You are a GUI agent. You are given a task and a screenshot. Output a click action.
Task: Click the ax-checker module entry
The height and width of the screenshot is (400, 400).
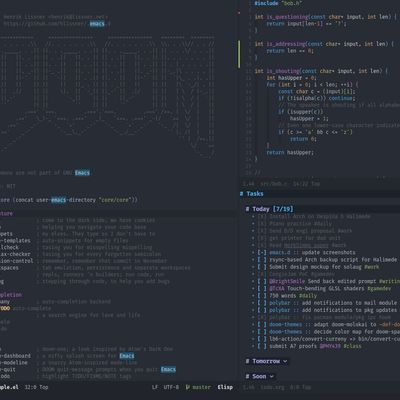click(x=15, y=254)
